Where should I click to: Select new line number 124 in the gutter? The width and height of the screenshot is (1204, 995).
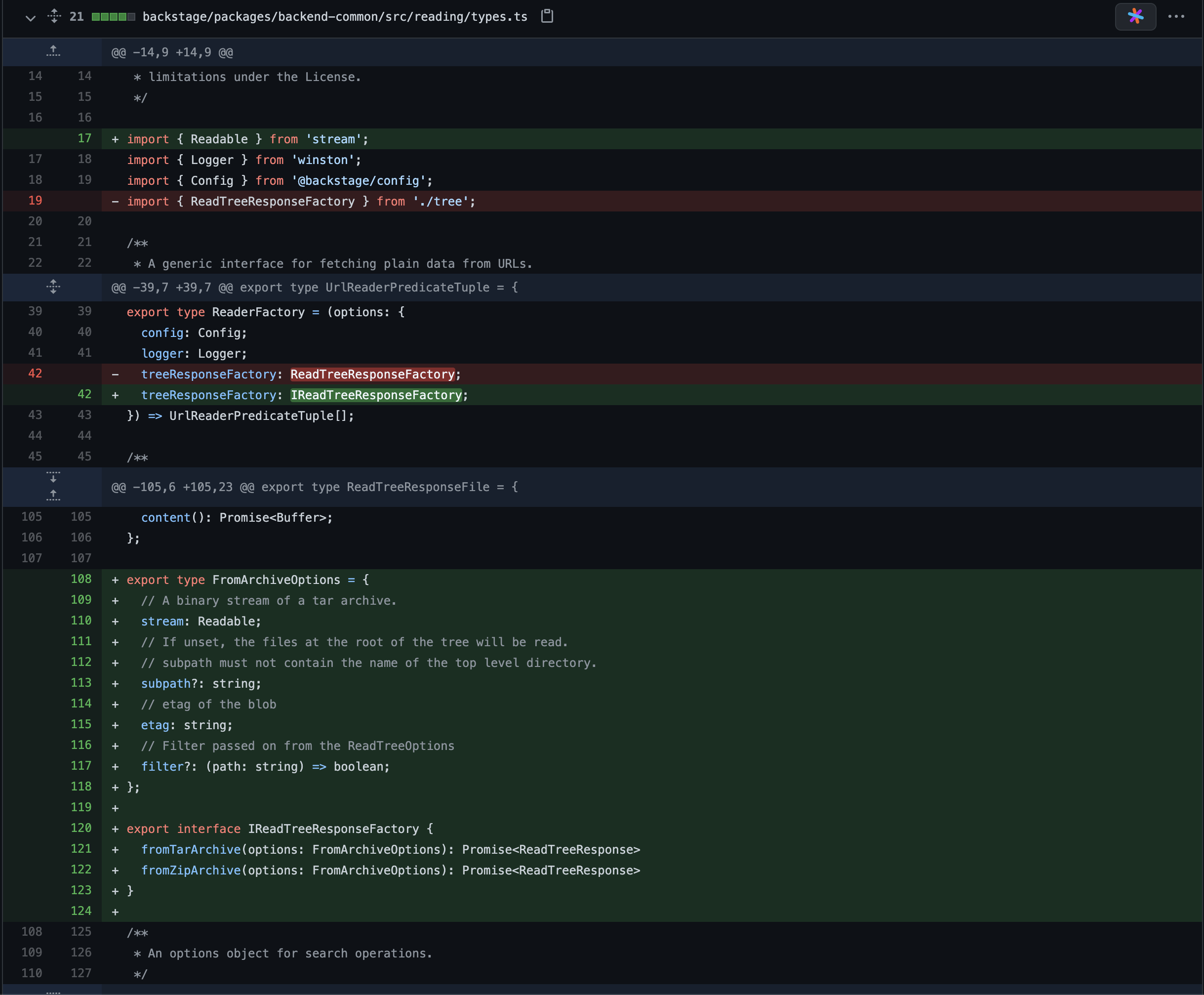[82, 911]
